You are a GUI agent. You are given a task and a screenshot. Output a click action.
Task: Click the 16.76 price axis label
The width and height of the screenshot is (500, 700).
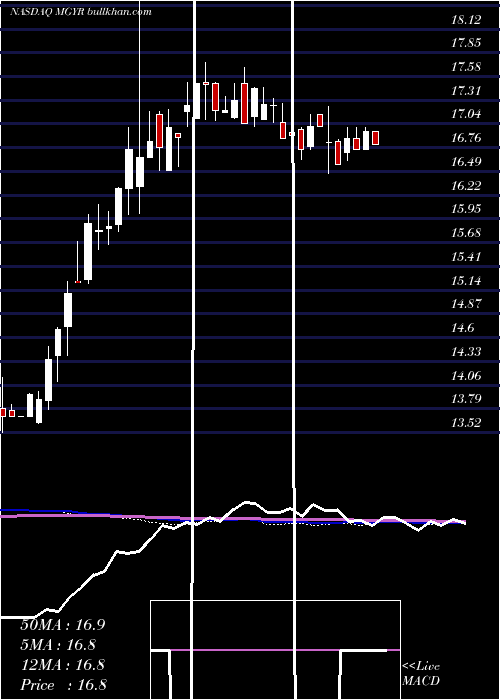click(467, 138)
